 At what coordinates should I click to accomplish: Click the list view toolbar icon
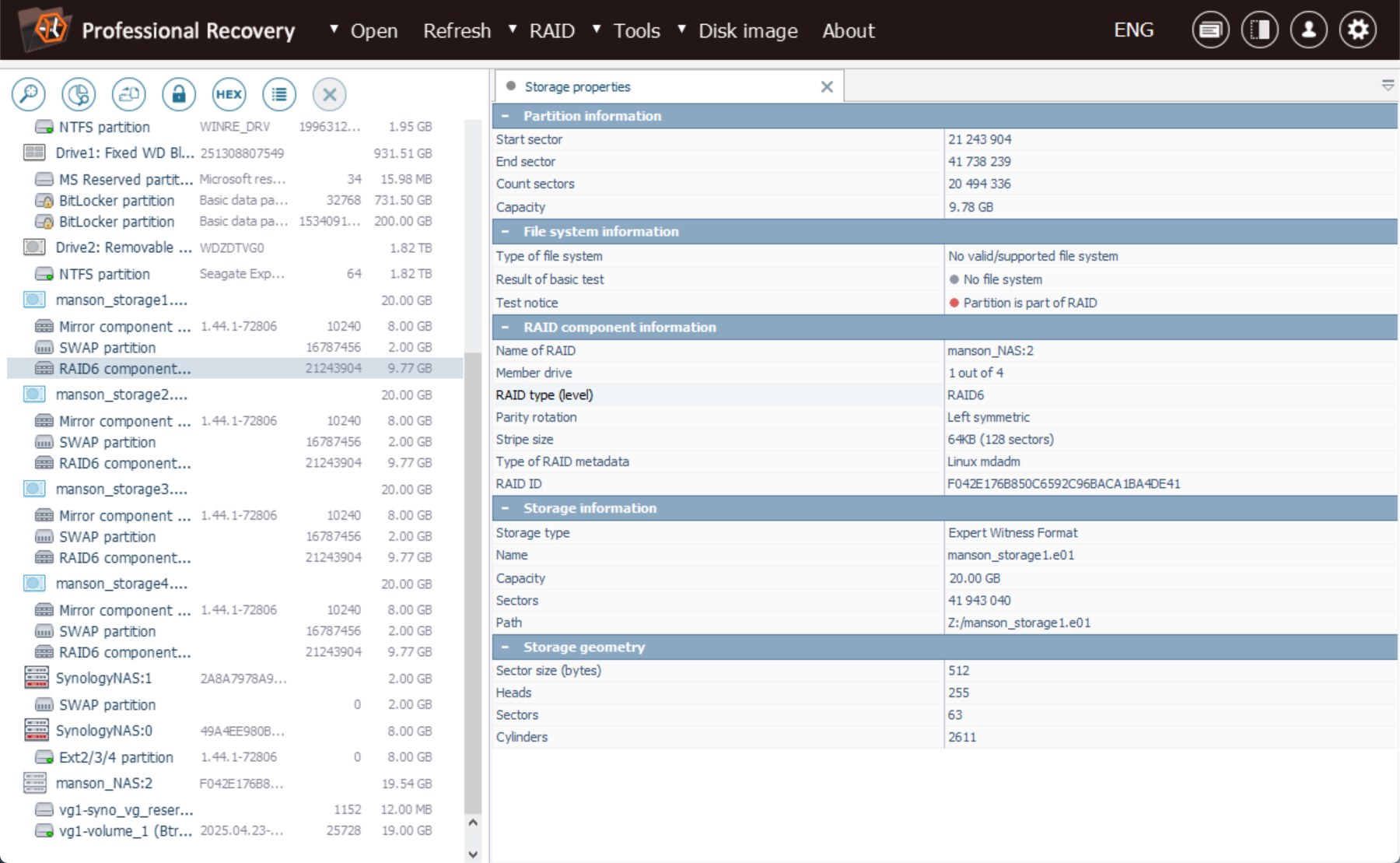click(279, 94)
